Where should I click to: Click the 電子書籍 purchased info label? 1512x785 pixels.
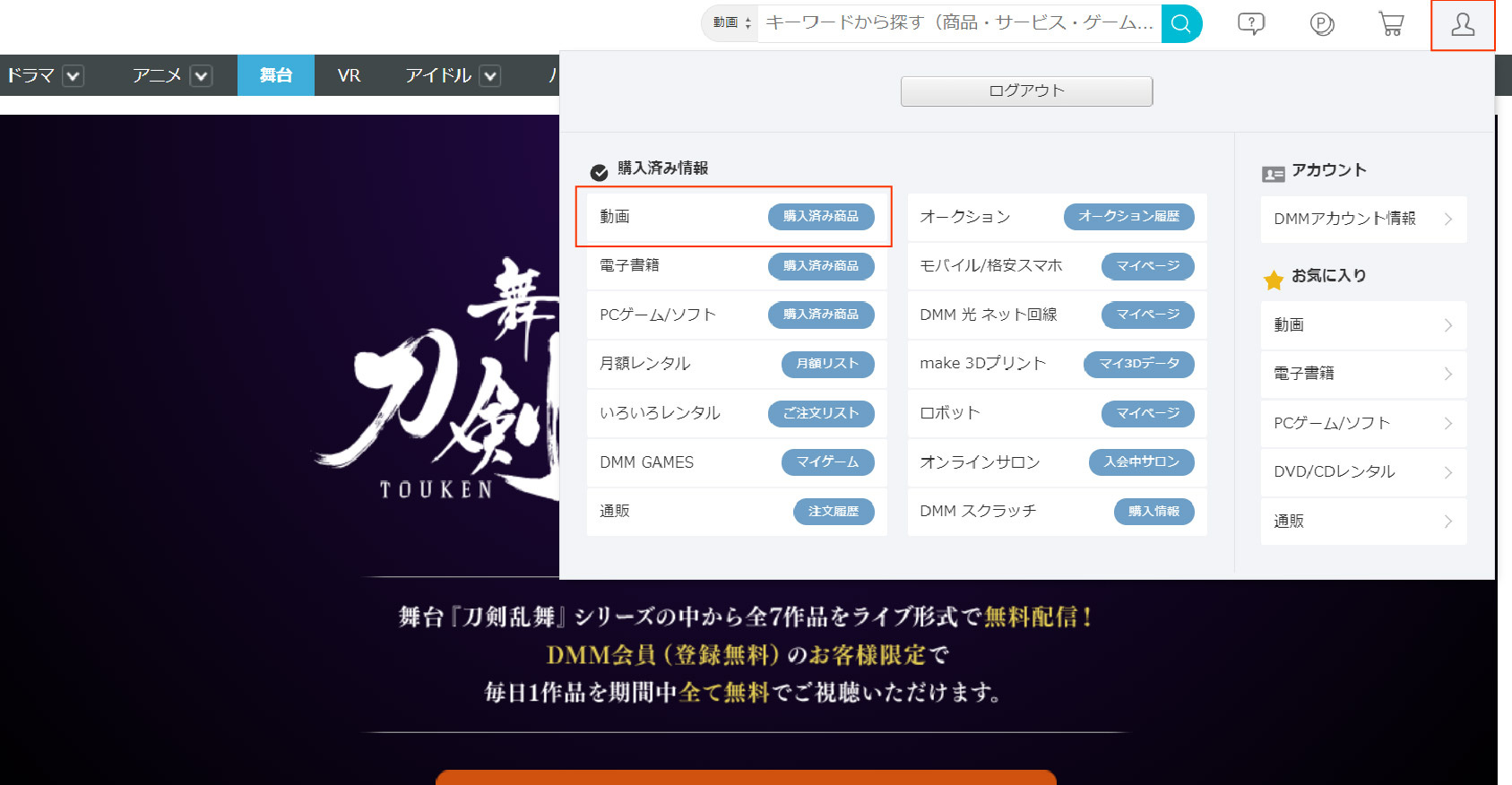tap(629, 266)
